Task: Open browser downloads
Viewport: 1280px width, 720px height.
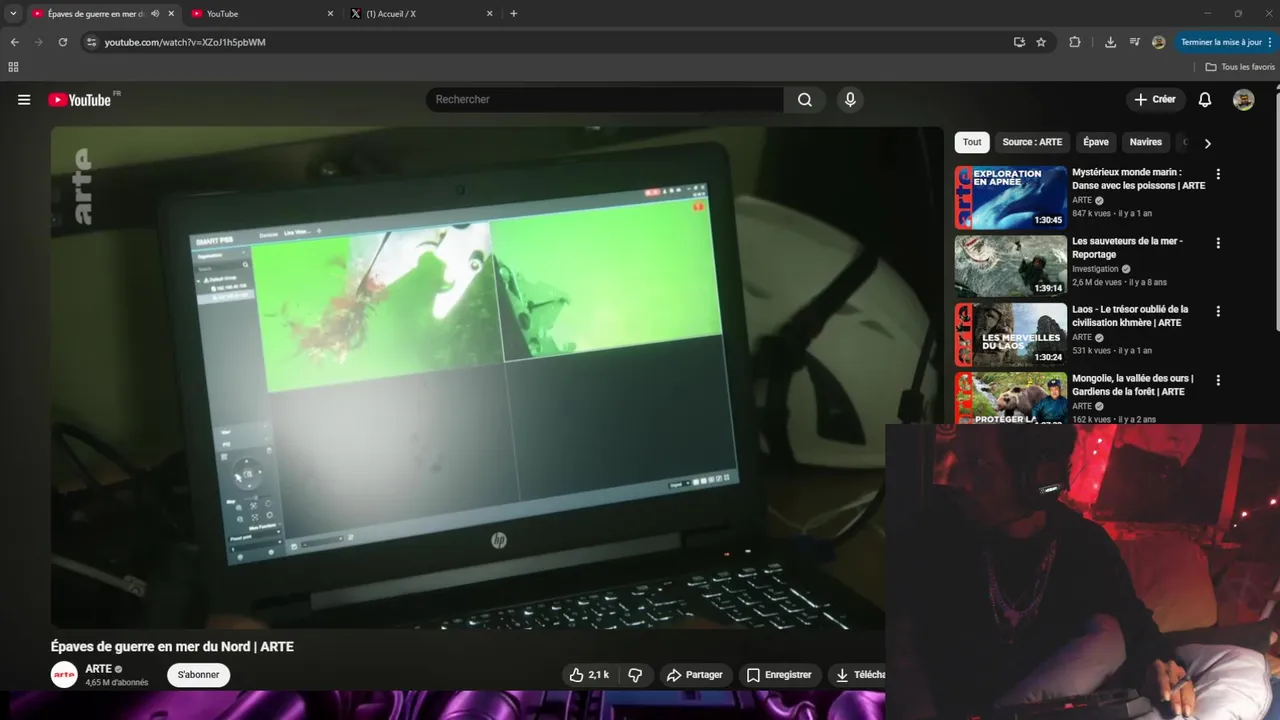Action: point(1110,42)
